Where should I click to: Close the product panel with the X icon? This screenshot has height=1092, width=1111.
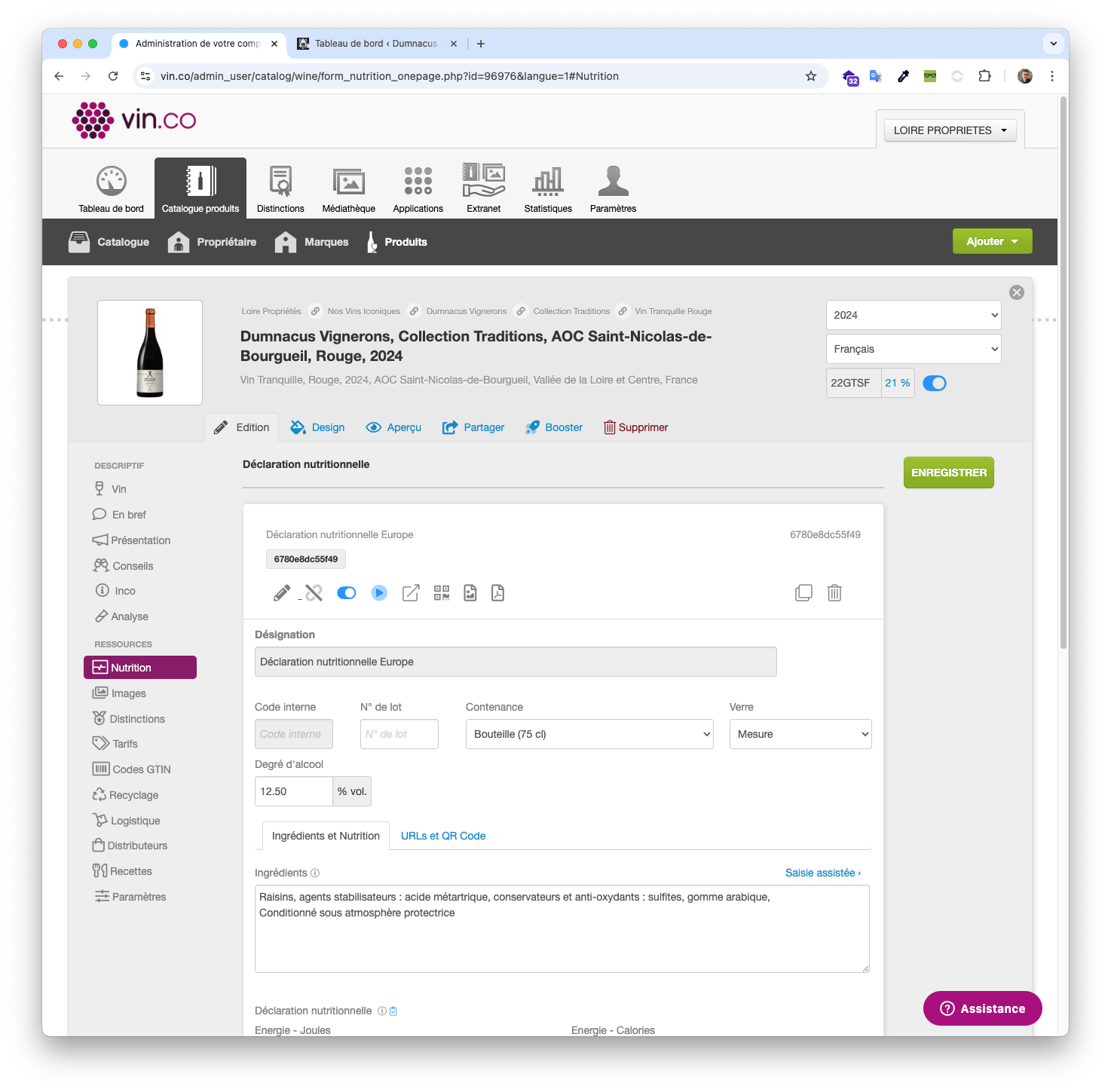(x=1017, y=292)
